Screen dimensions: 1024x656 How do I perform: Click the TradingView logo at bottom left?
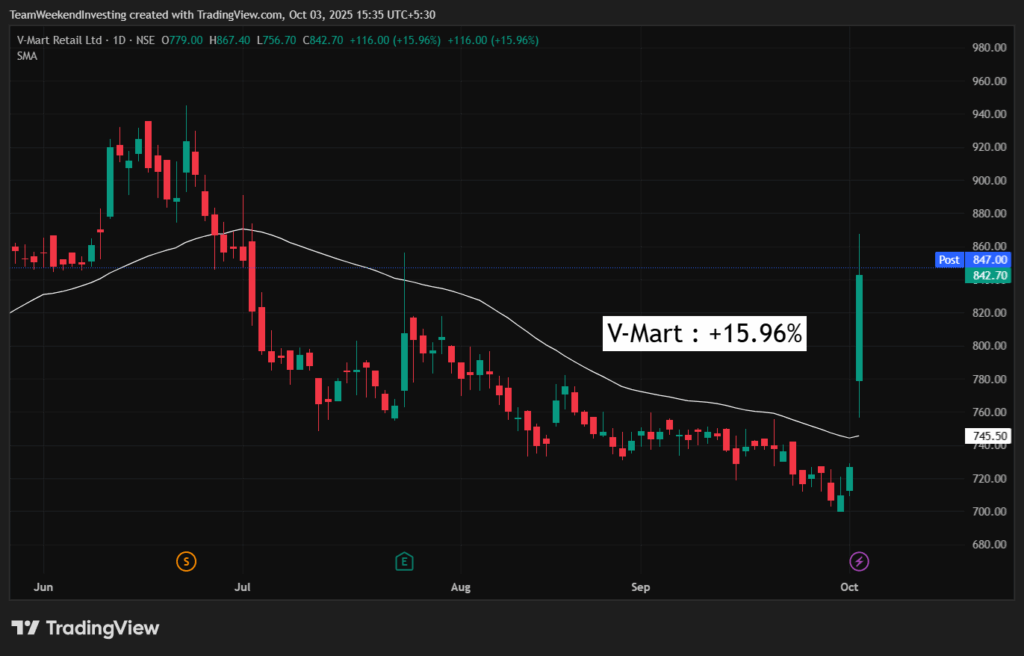coord(85,628)
